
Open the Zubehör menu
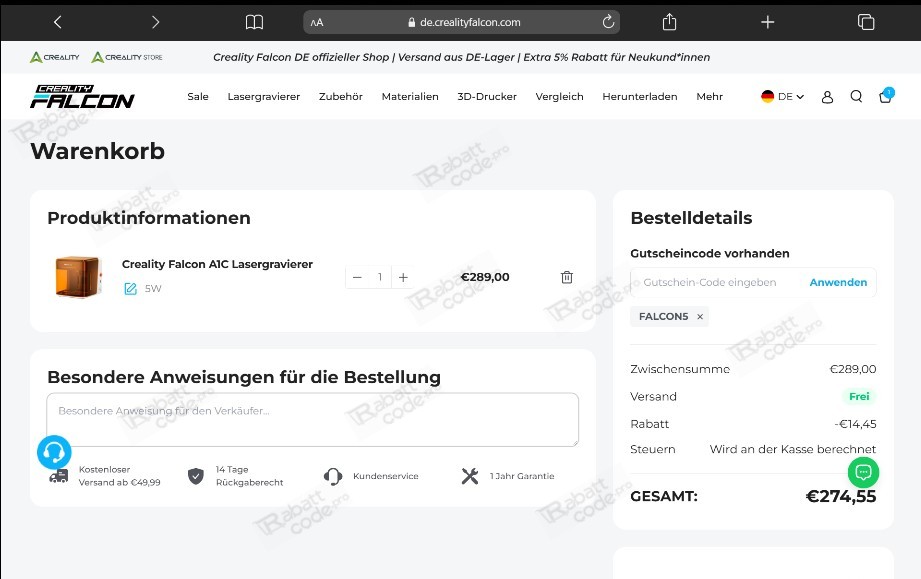coord(341,96)
